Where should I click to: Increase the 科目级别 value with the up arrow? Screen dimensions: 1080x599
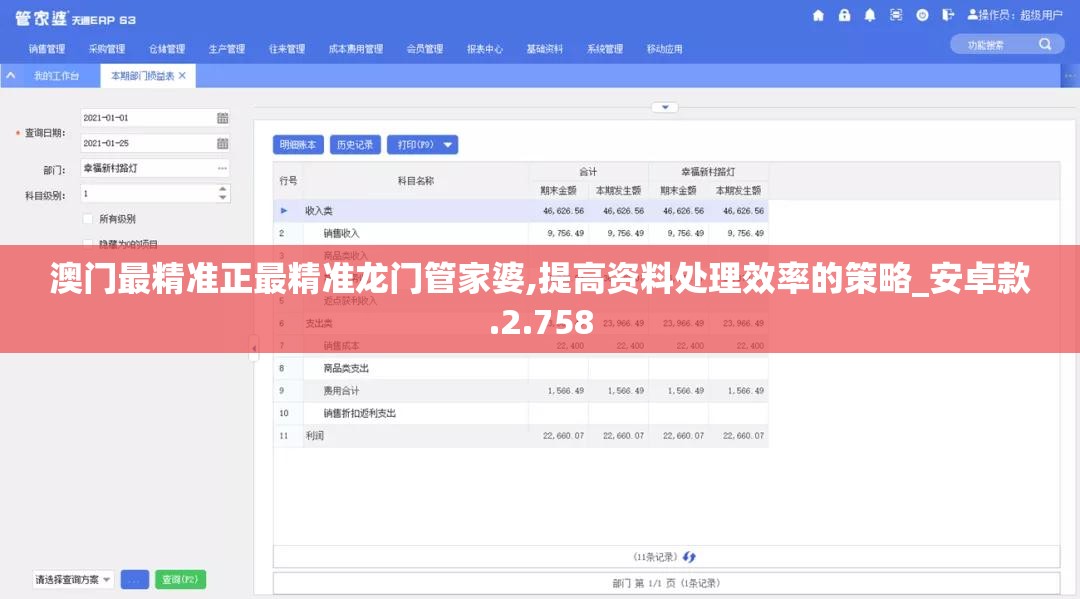222,189
